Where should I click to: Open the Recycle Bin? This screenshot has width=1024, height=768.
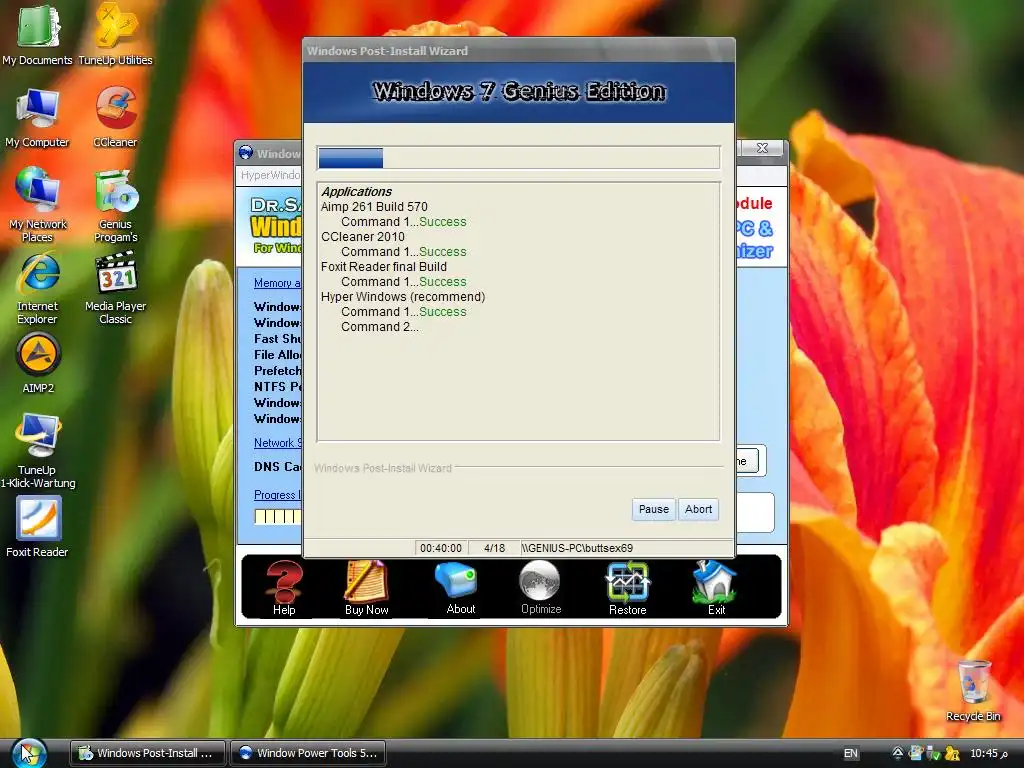pyautogui.click(x=973, y=691)
